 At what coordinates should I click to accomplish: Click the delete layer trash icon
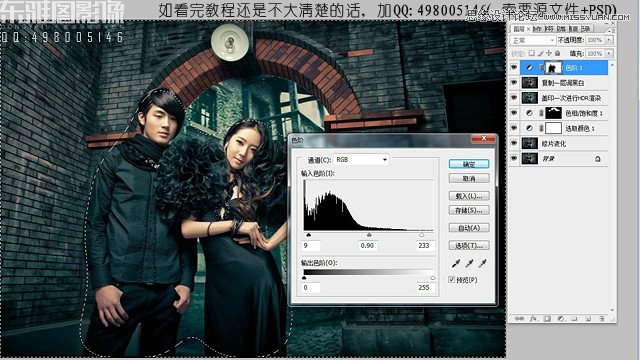(602, 318)
